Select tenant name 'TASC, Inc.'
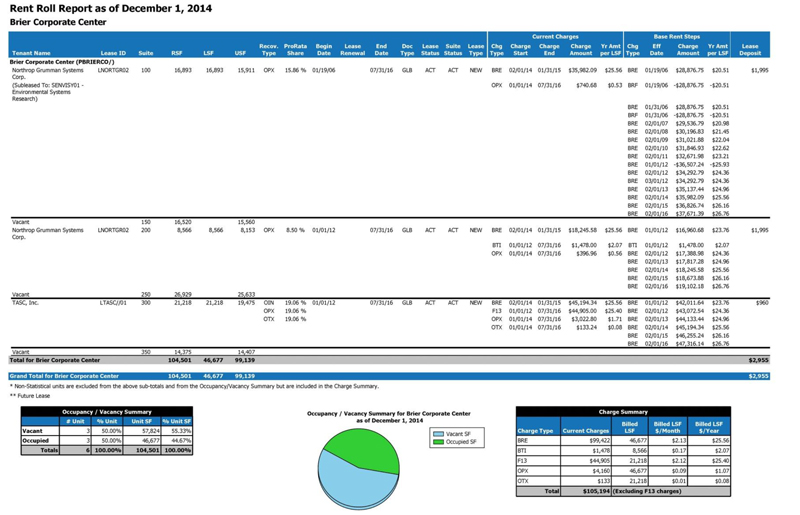Screen dimensions: 800x515 (24, 303)
